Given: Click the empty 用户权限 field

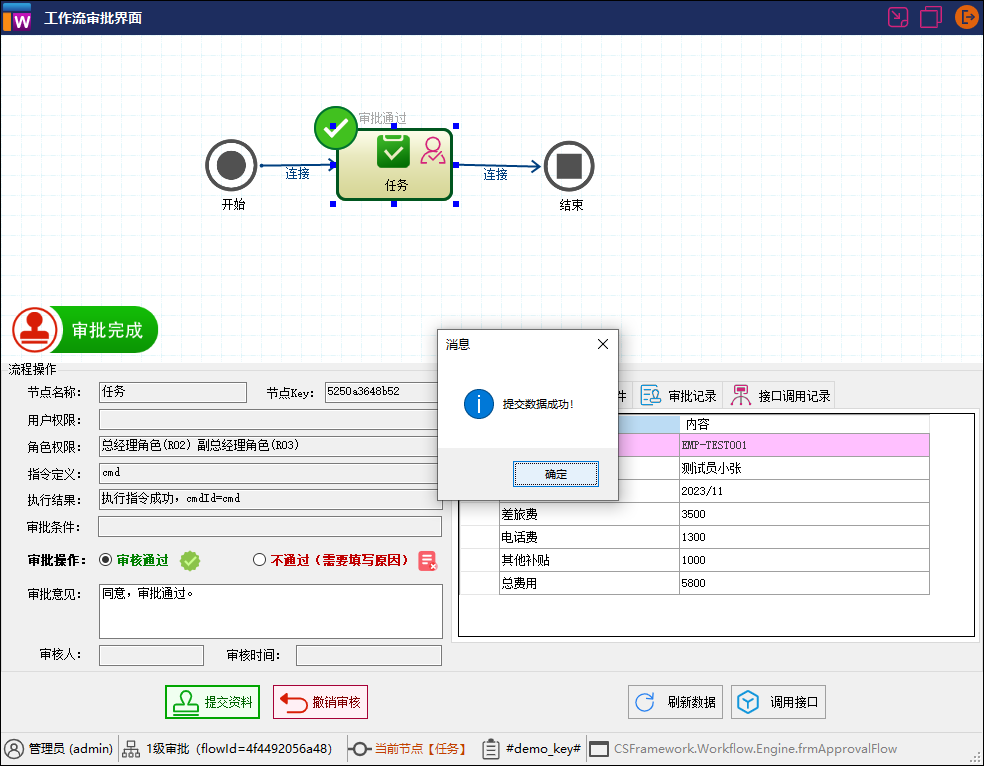Looking at the screenshot, I should tap(268, 420).
